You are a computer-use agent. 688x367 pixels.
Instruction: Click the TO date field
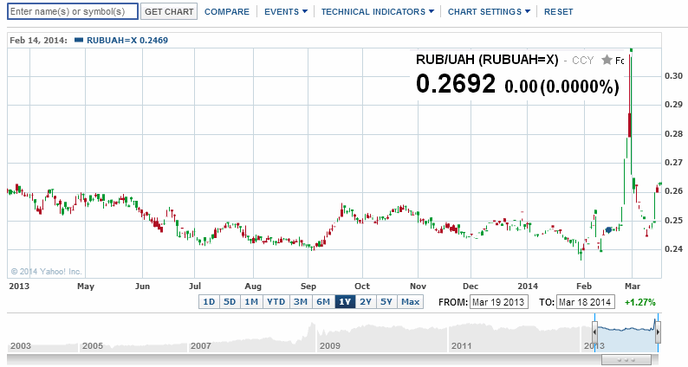pyautogui.click(x=585, y=302)
